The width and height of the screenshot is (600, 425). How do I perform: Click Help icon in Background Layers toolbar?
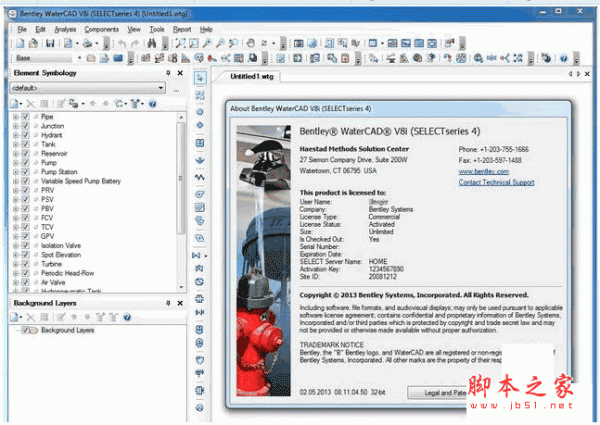127,317
